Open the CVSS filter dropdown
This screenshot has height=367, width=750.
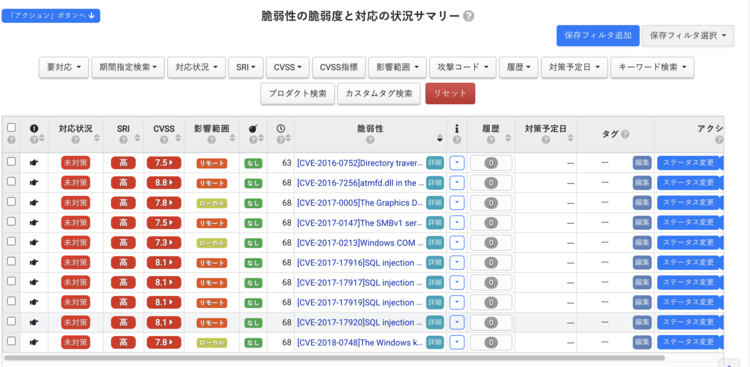[x=288, y=67]
